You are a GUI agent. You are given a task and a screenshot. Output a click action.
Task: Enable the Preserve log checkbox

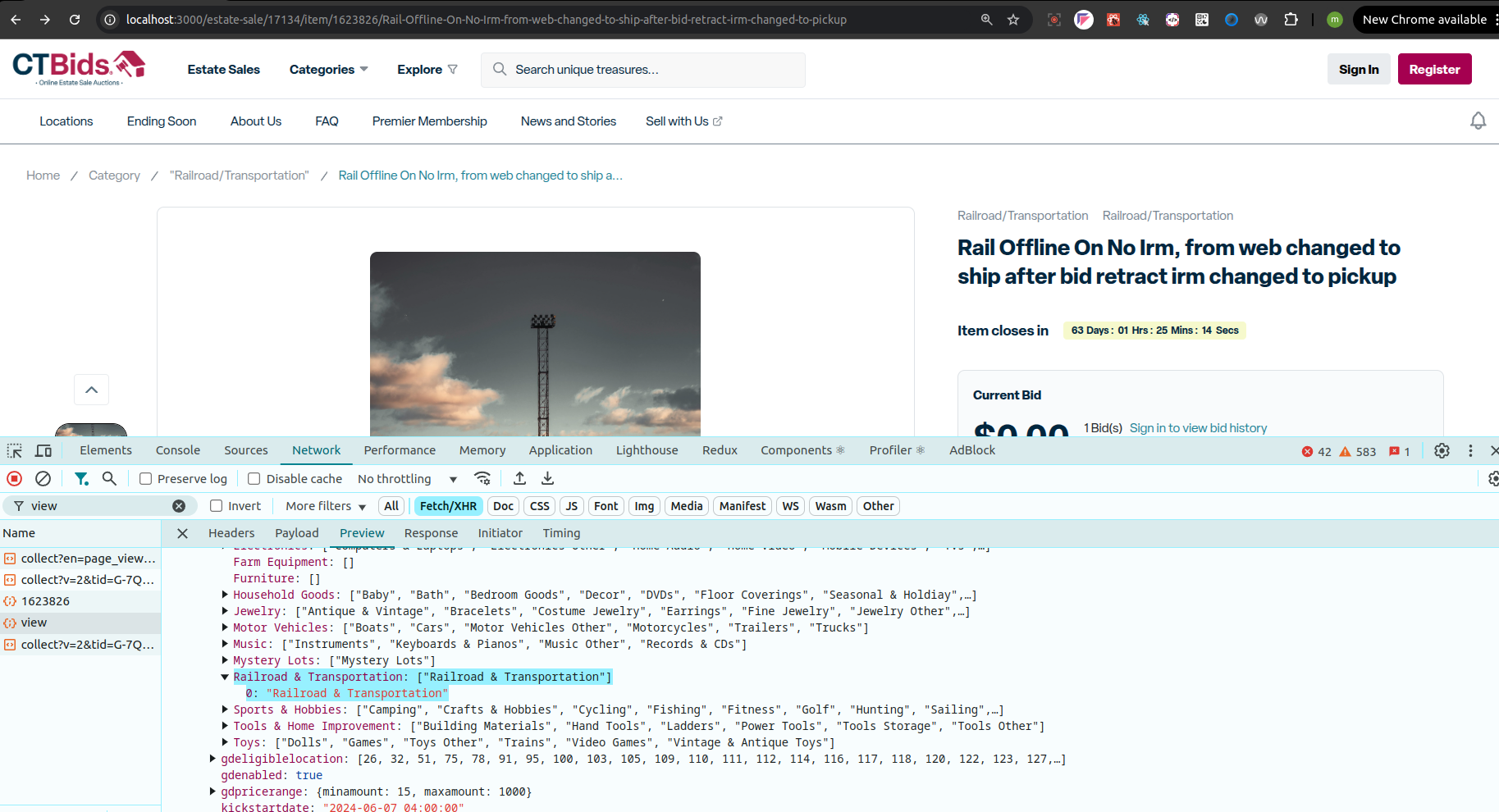(x=146, y=479)
